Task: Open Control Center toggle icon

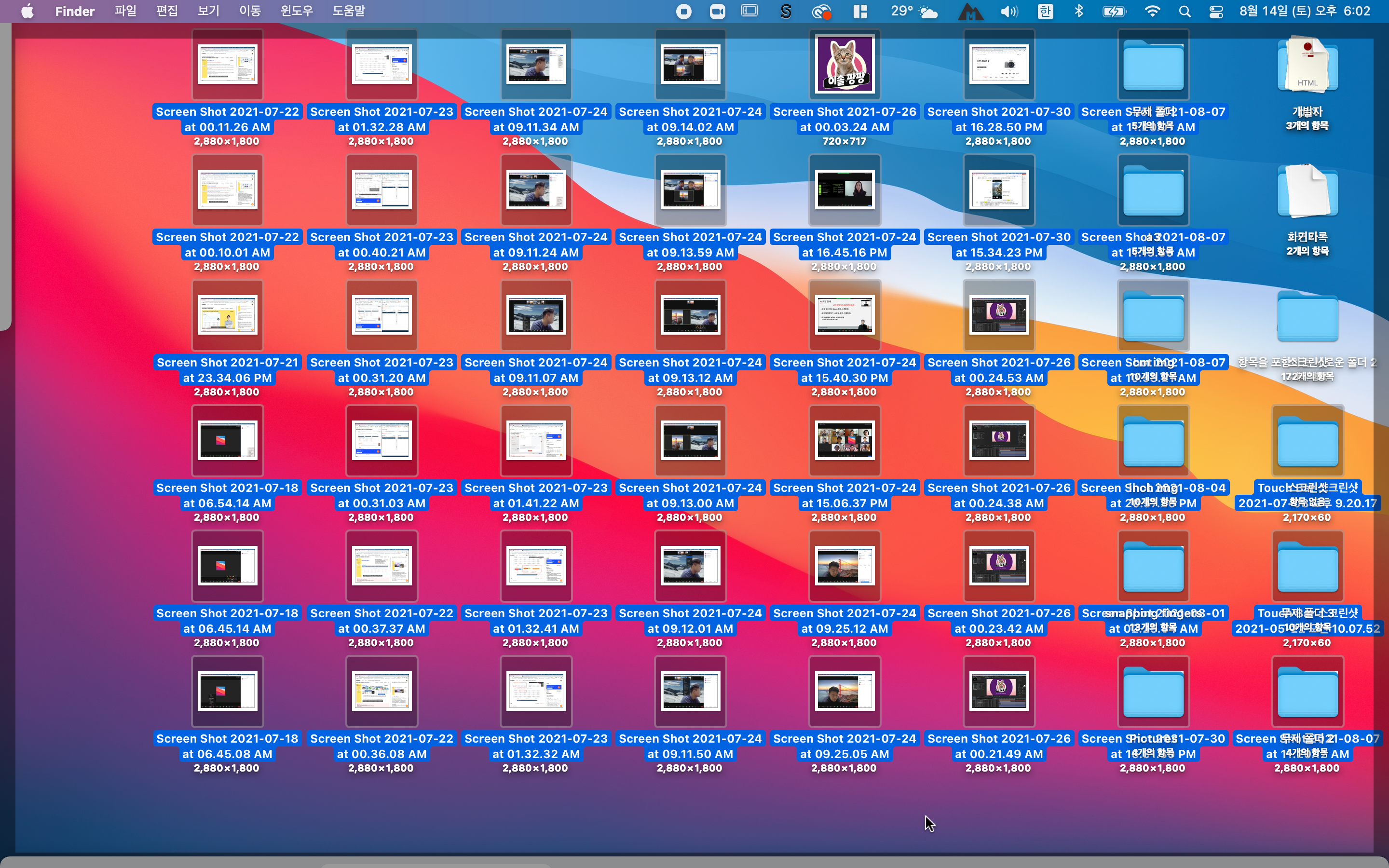Action: (1216, 12)
